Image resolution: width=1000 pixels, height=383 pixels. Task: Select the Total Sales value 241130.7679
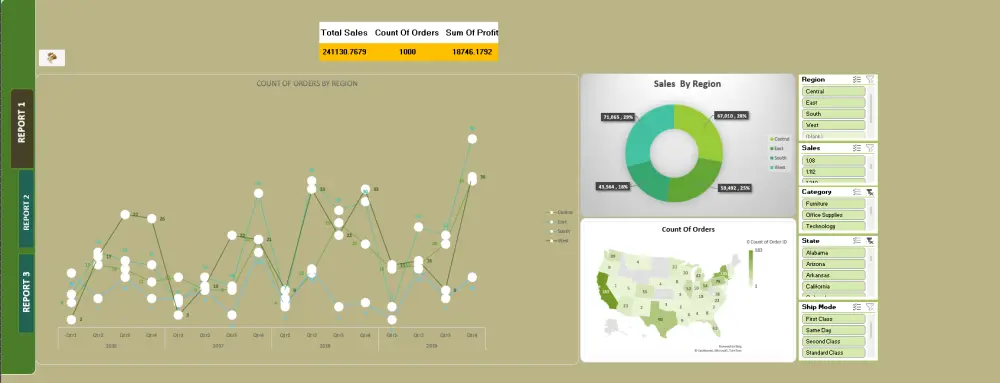click(x=344, y=52)
